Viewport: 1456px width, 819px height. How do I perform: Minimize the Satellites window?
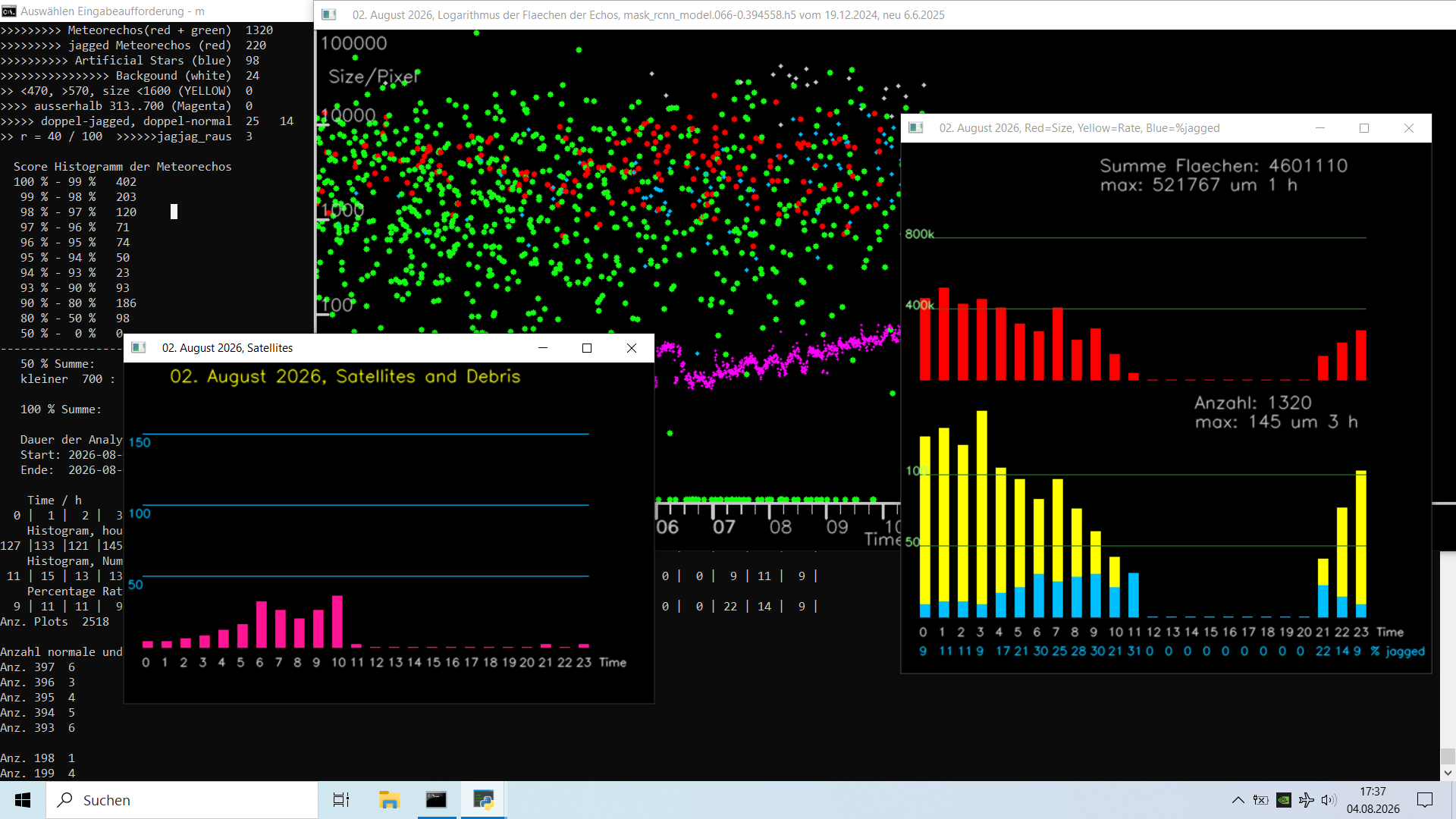coord(543,348)
